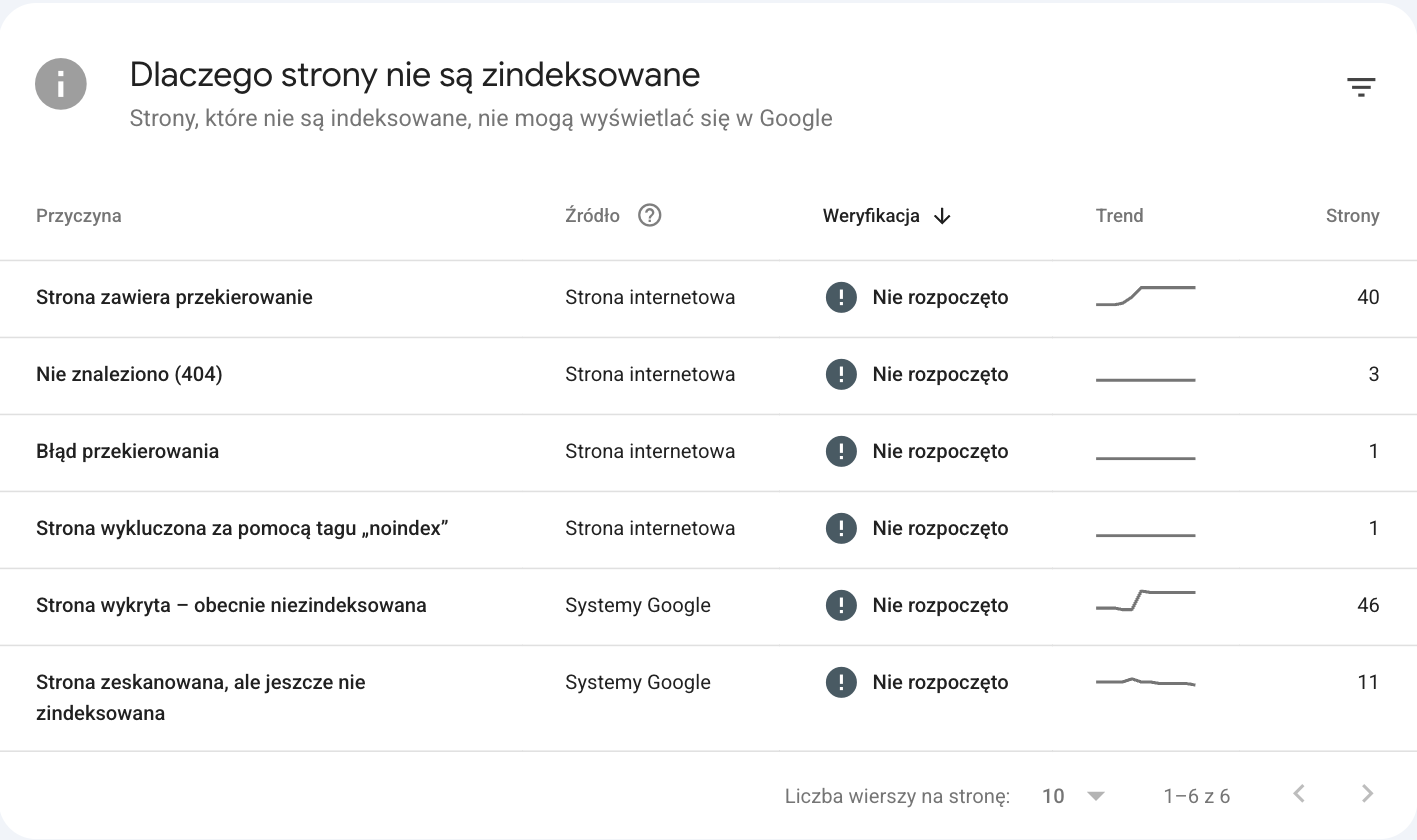
Task: Click warning icon in the 'Błąd przekierowania' row
Action: tap(841, 451)
